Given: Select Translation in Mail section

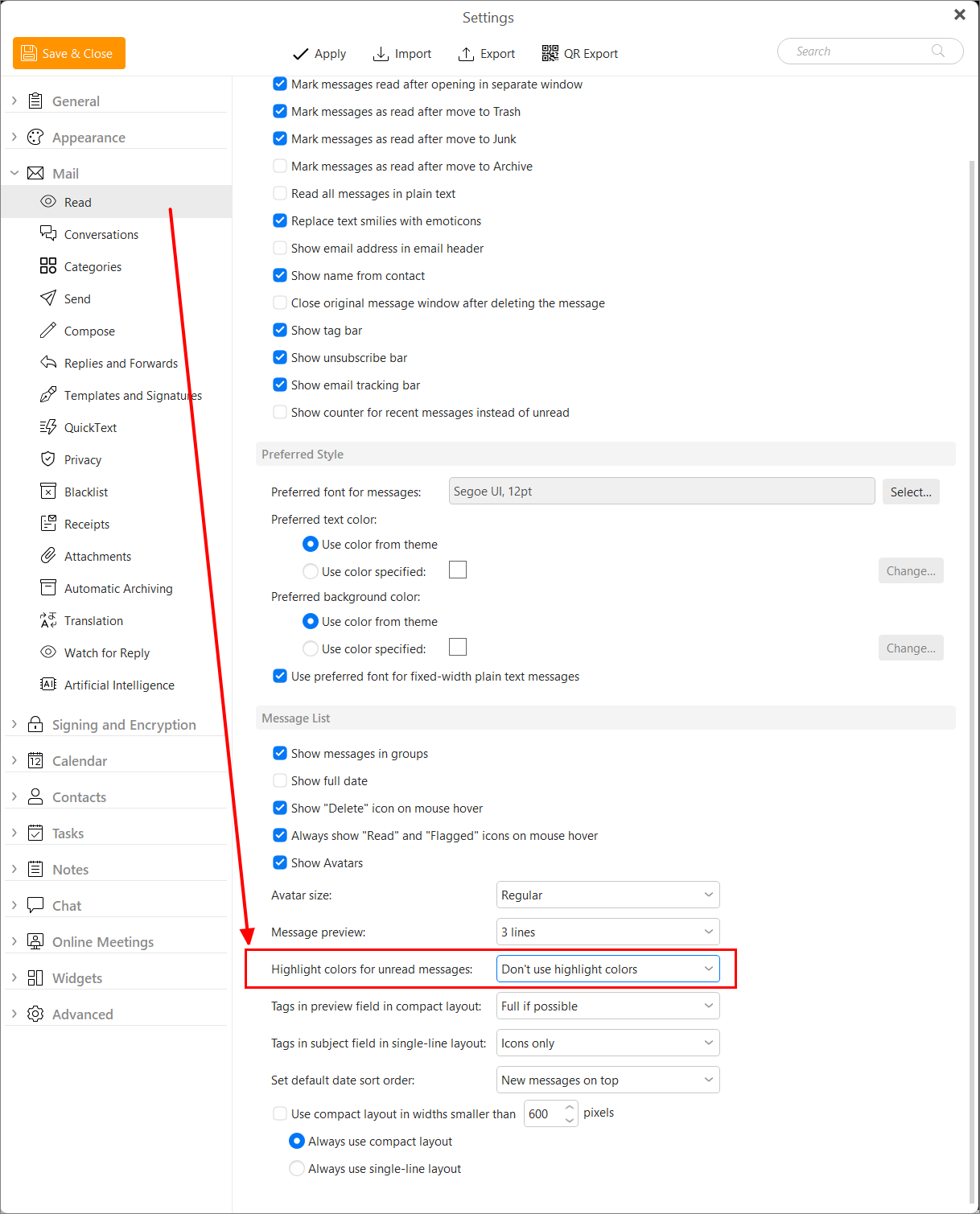Looking at the screenshot, I should pos(93,620).
